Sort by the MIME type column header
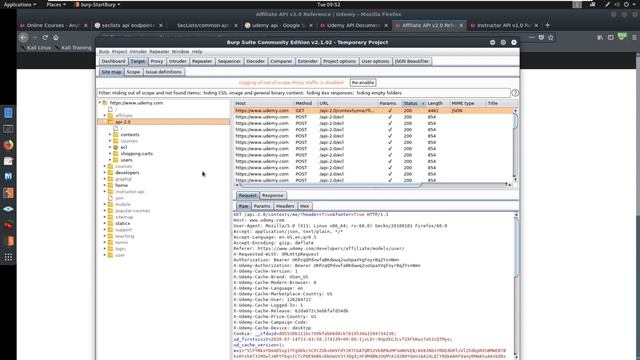This screenshot has height=360, width=640. point(467,103)
